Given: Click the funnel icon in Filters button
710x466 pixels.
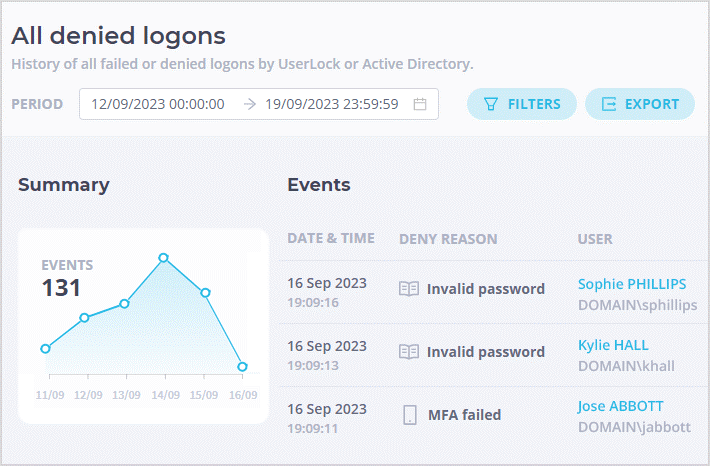Looking at the screenshot, I should pyautogui.click(x=491, y=104).
